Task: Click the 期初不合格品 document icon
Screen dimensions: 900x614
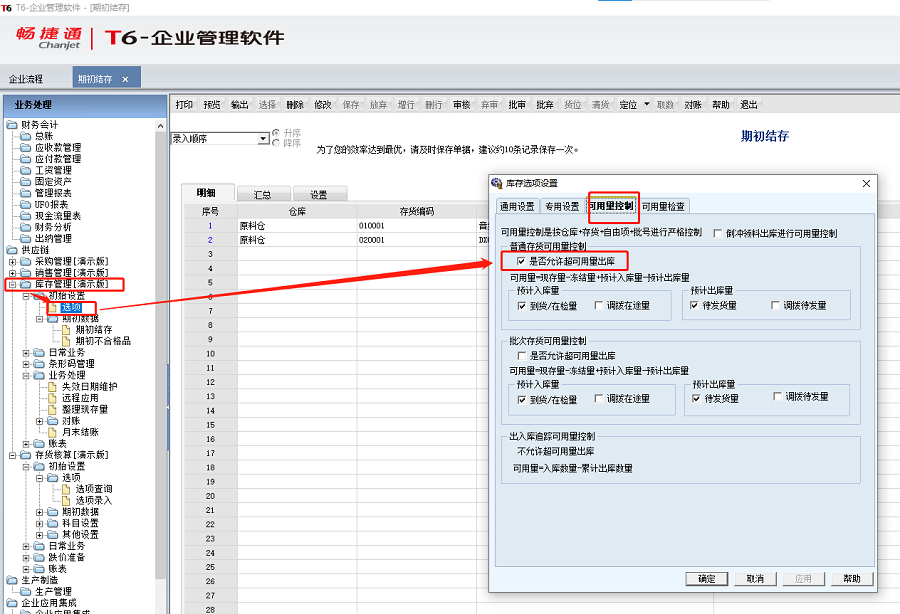Action: (x=66, y=341)
